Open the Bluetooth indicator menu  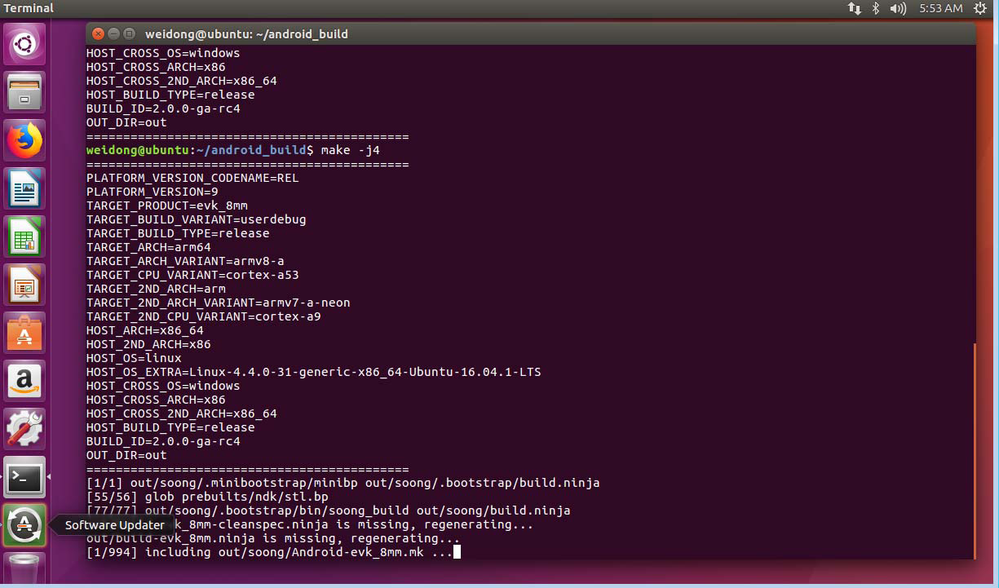click(875, 8)
